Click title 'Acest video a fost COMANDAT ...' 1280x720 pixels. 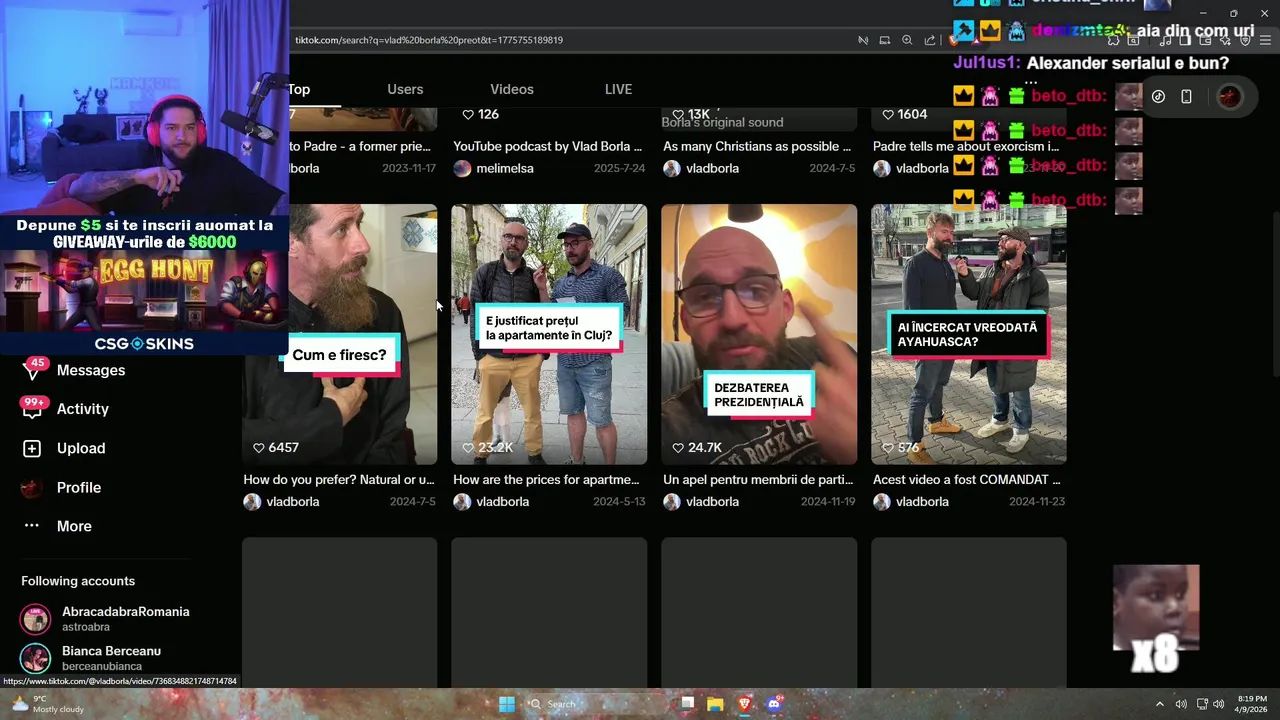(x=967, y=480)
